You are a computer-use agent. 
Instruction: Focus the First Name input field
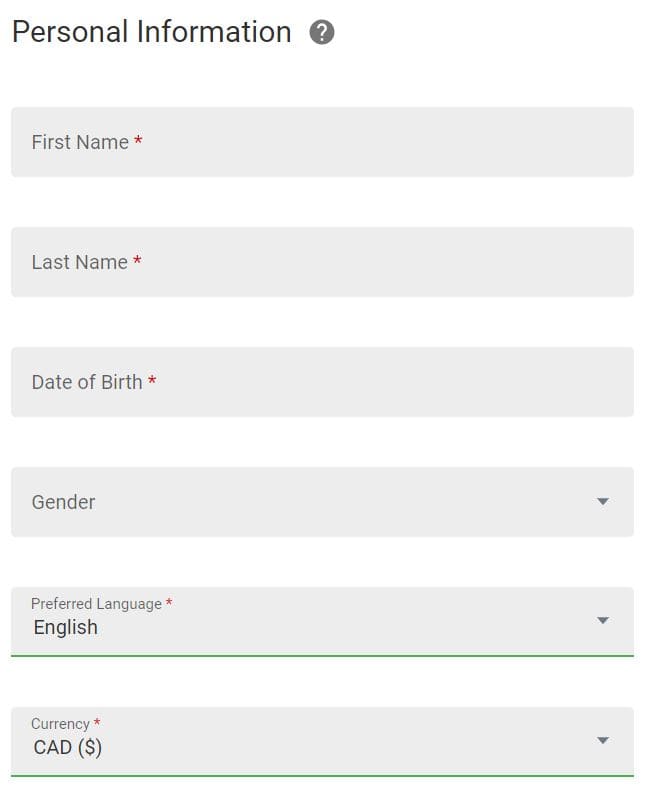pyautogui.click(x=322, y=142)
